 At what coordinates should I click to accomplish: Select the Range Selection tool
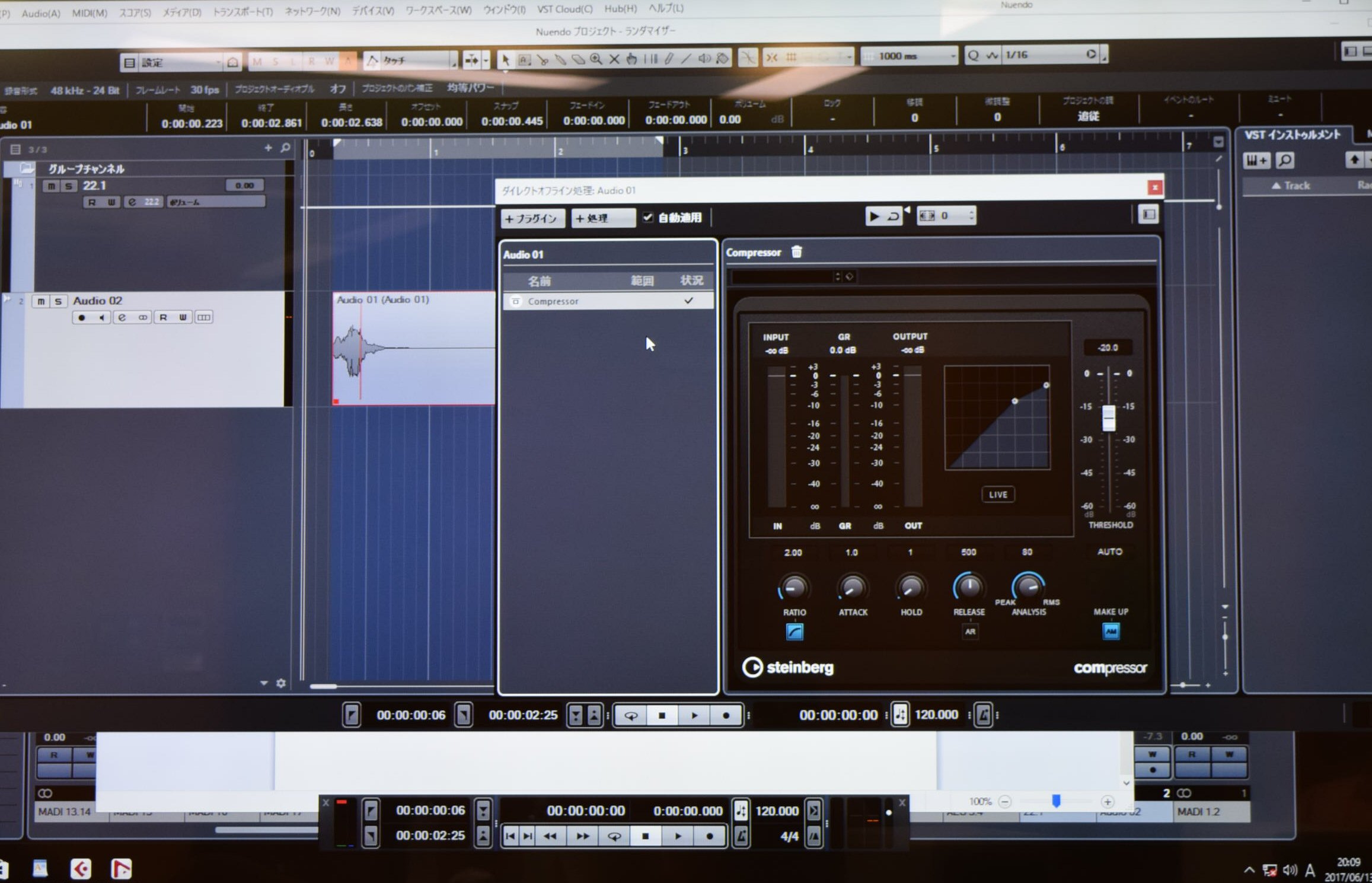point(524,59)
